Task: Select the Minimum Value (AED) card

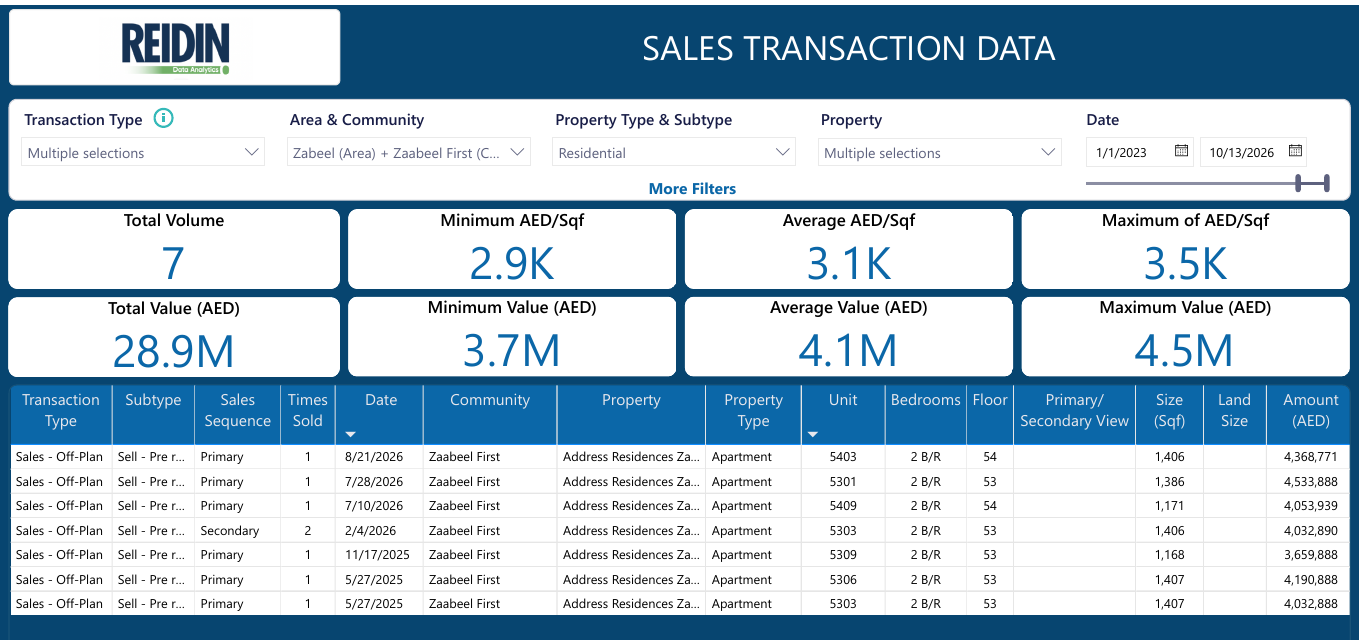Action: point(512,336)
